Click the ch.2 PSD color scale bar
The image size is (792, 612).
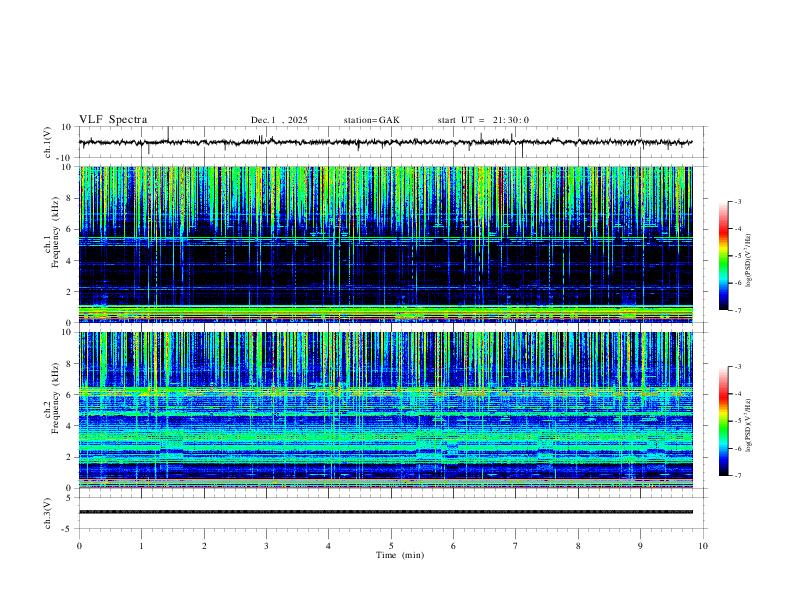[723, 421]
